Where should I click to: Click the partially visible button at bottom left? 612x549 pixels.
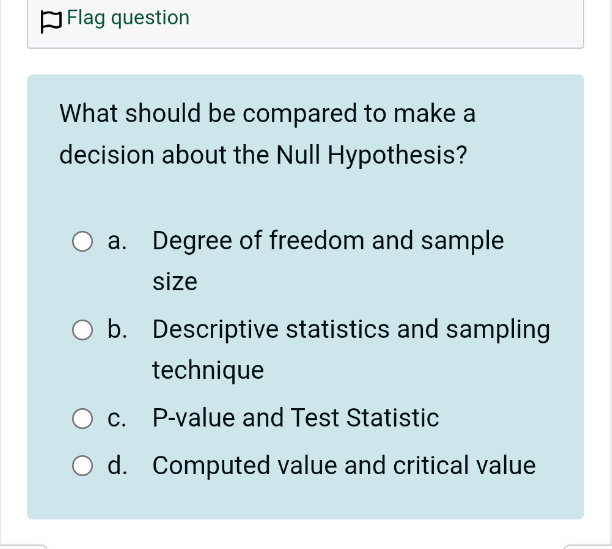[23, 546]
